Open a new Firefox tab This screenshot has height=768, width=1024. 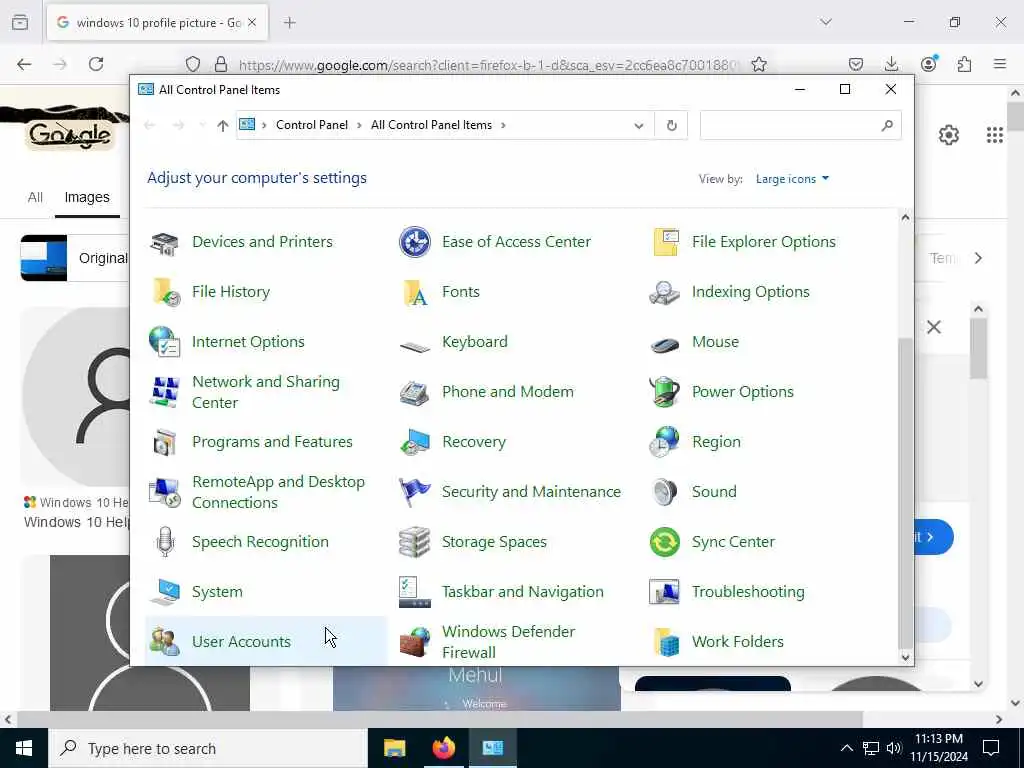[290, 23]
